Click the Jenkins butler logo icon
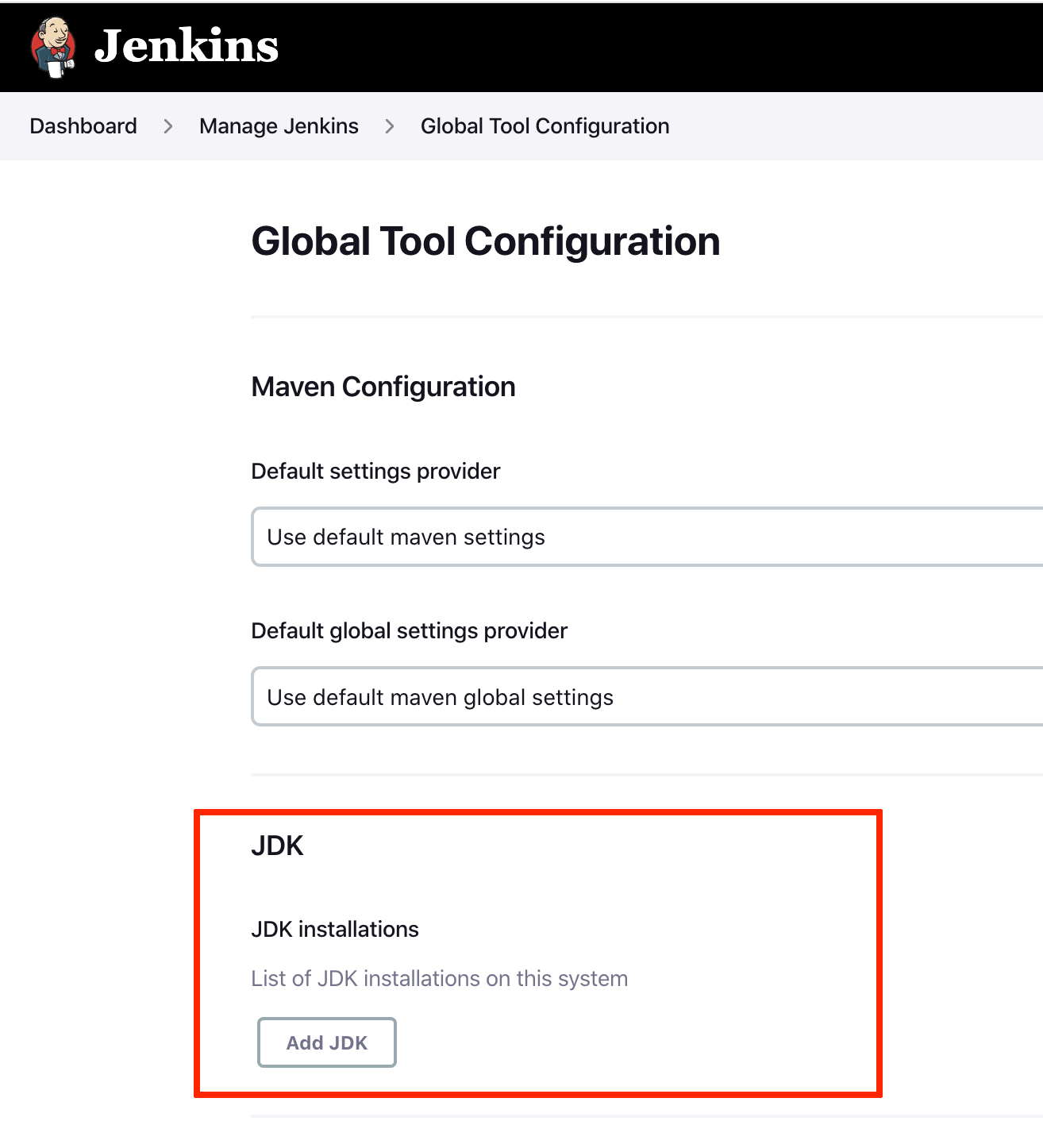The width and height of the screenshot is (1043, 1148). point(53,48)
